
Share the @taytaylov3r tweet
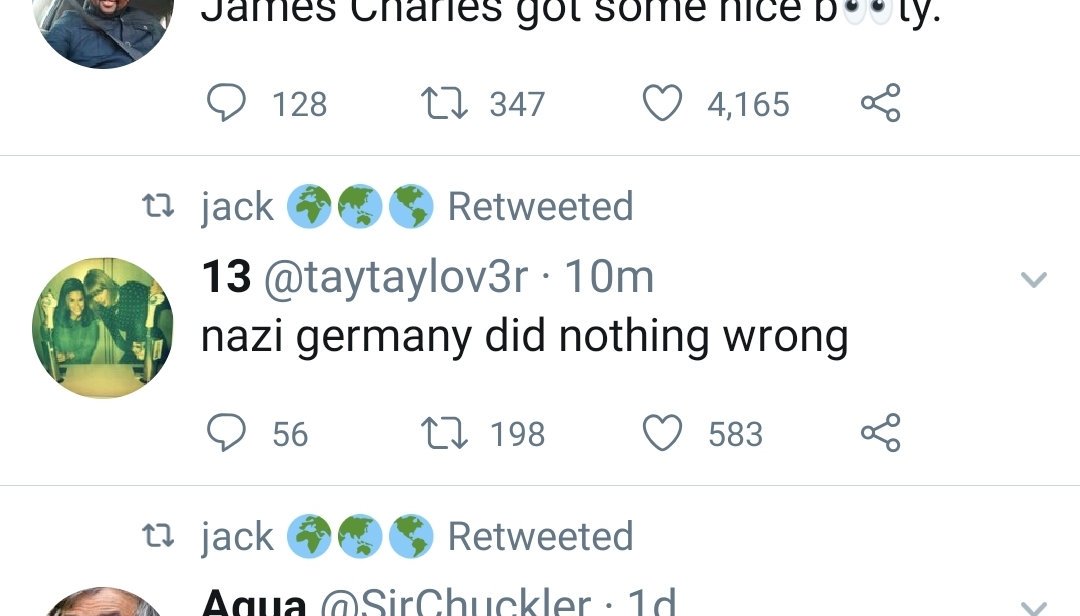point(880,433)
